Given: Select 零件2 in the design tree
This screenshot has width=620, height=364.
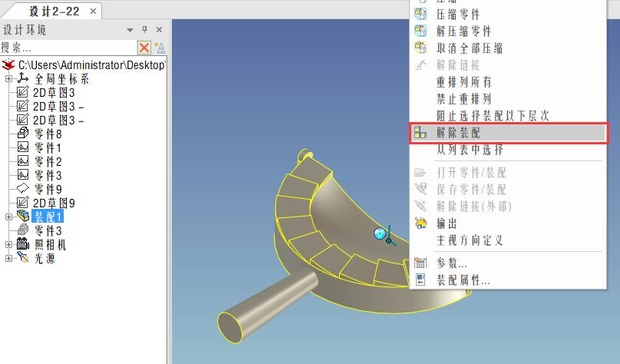Looking at the screenshot, I should click(x=48, y=162).
